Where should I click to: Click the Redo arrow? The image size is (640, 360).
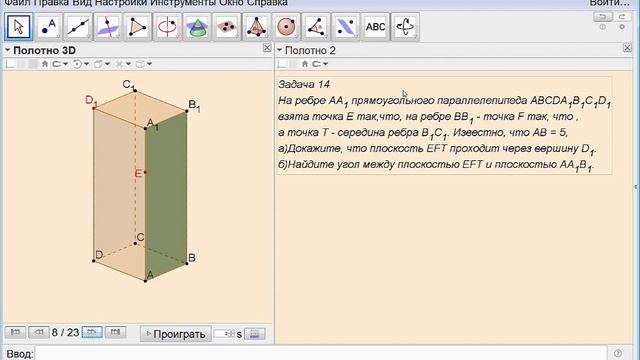[622, 17]
